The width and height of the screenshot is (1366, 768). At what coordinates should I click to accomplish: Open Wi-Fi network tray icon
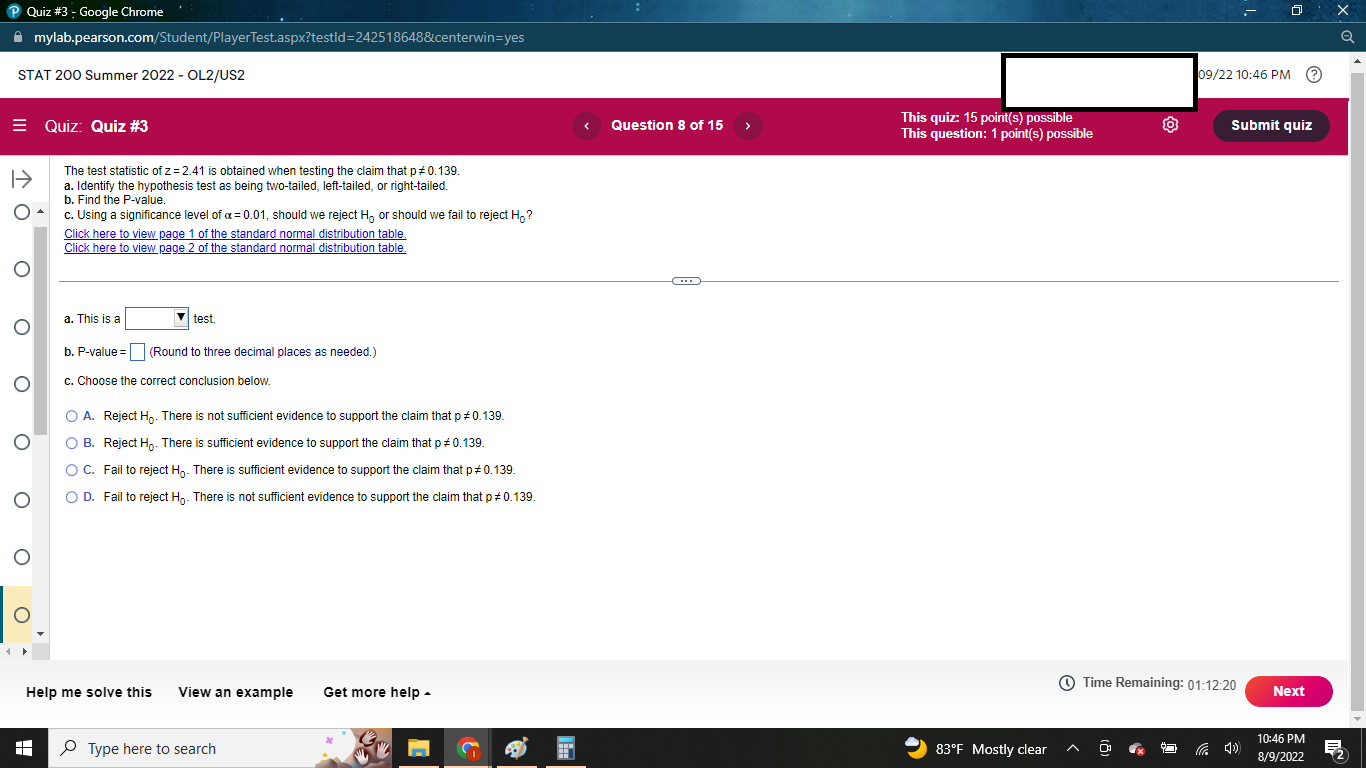tap(1201, 749)
